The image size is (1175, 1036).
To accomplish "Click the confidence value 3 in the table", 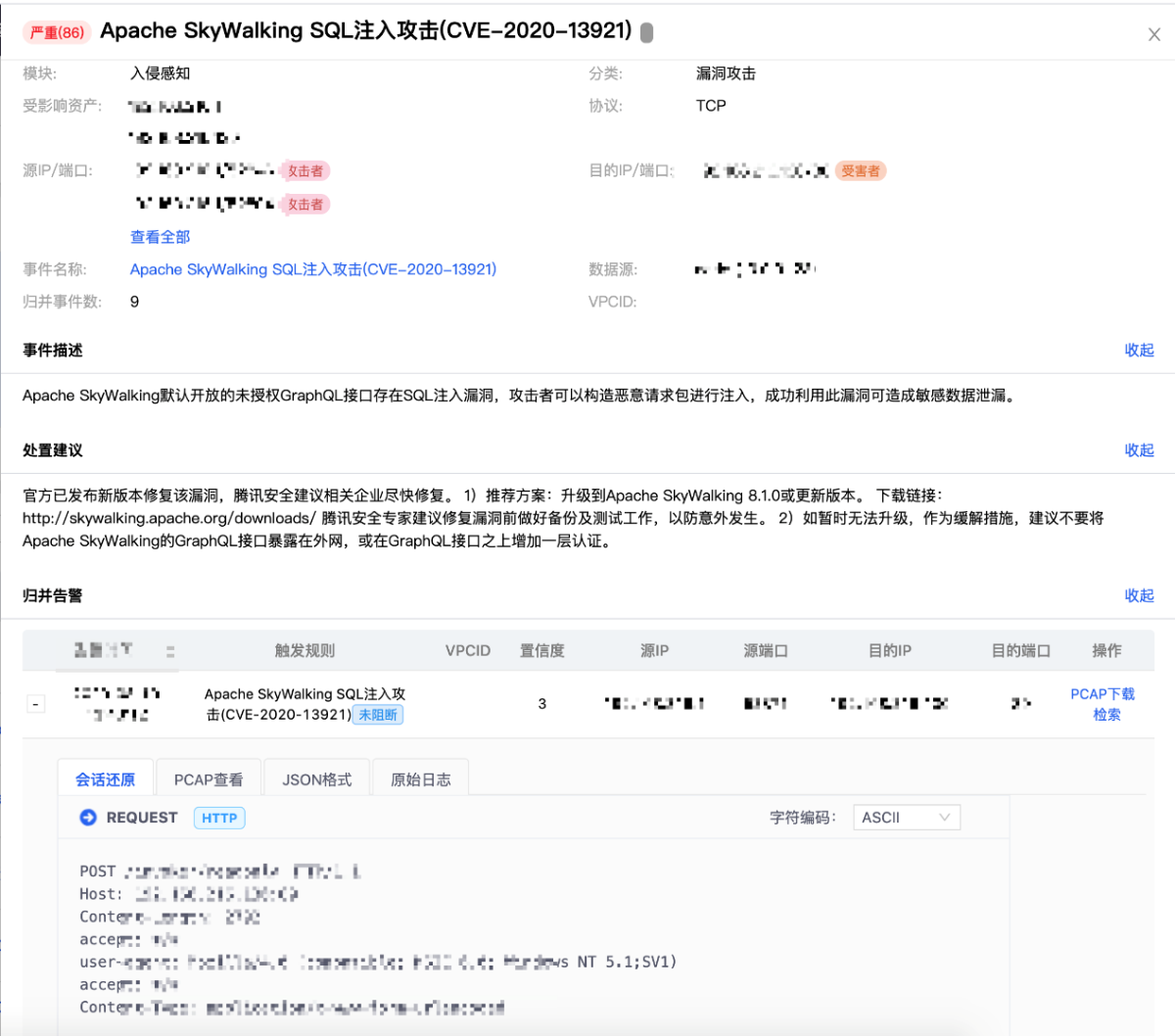I will (x=541, y=703).
